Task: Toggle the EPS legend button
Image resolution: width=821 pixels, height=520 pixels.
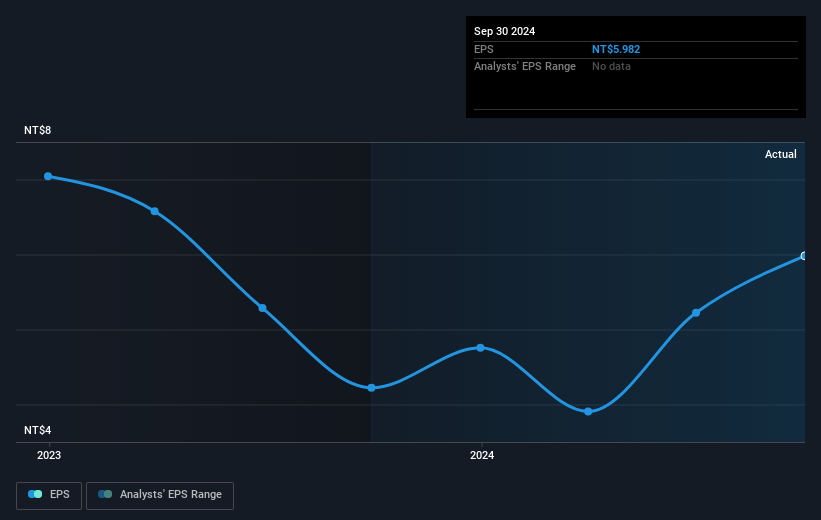Action: click(x=49, y=495)
